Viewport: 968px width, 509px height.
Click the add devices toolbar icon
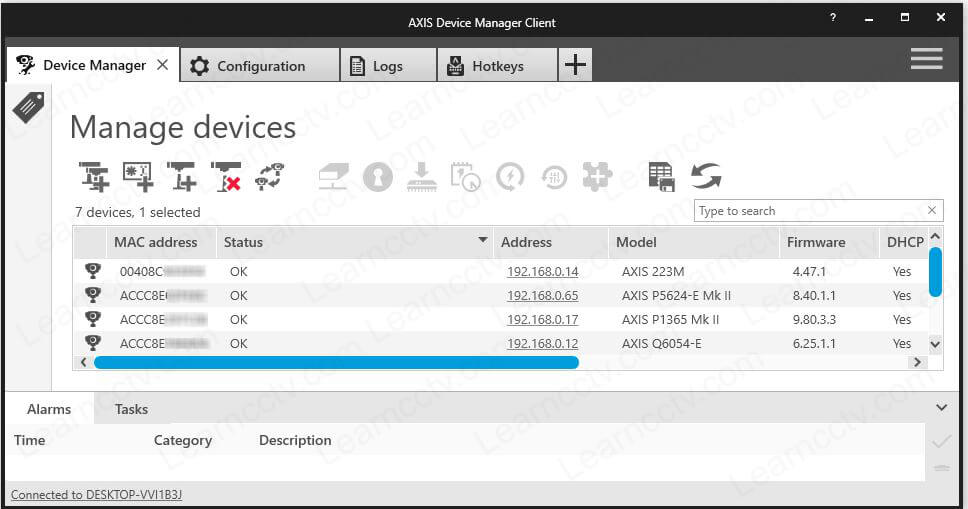[94, 177]
